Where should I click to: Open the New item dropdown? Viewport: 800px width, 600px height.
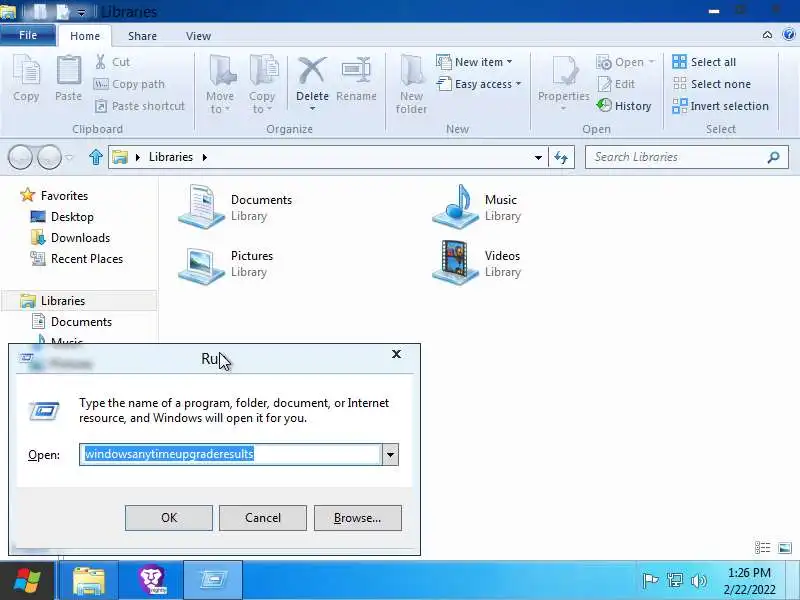(474, 62)
